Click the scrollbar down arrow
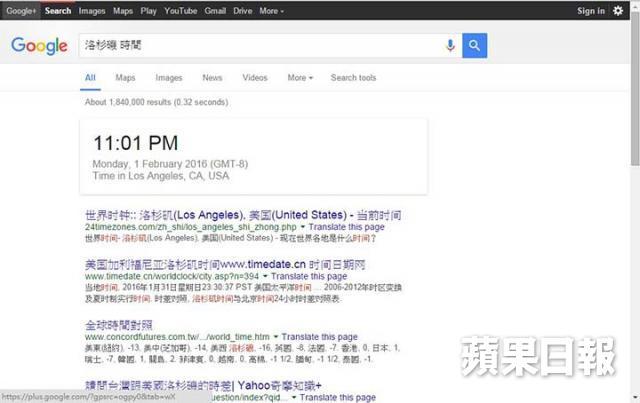Image resolution: width=640 pixels, height=403 pixels. [635, 397]
